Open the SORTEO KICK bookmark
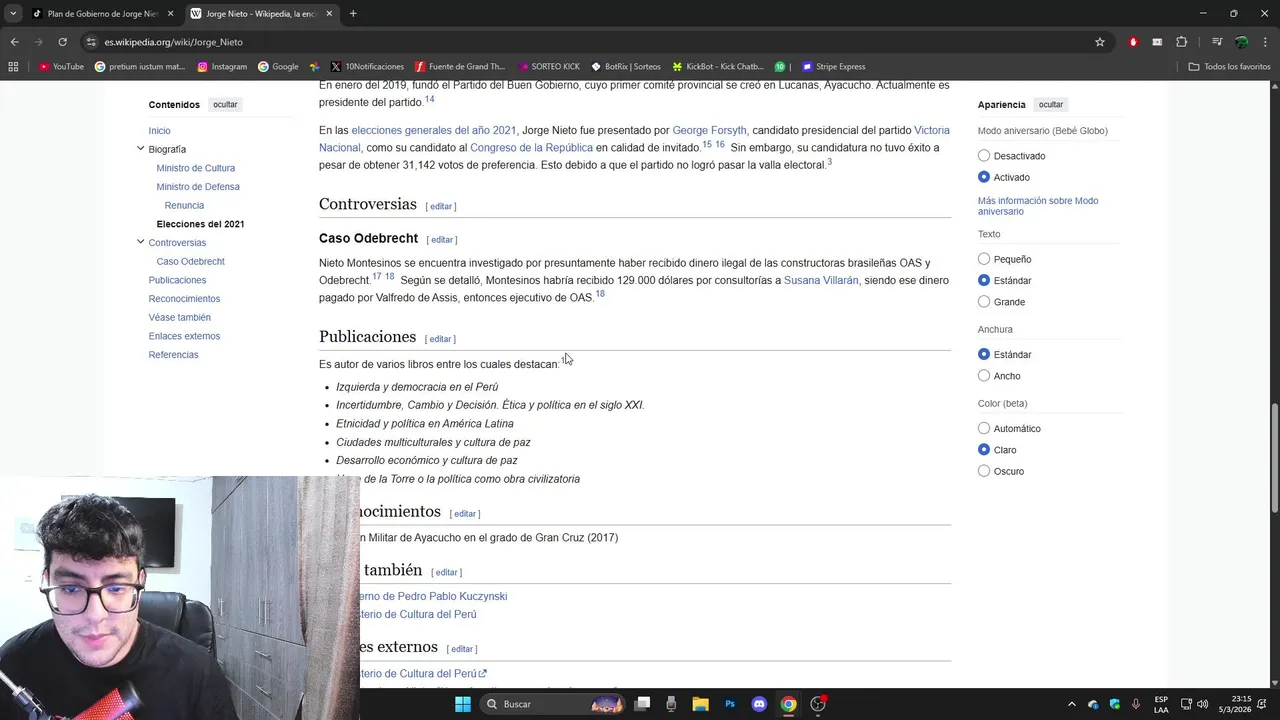The image size is (1280, 720). click(x=549, y=67)
